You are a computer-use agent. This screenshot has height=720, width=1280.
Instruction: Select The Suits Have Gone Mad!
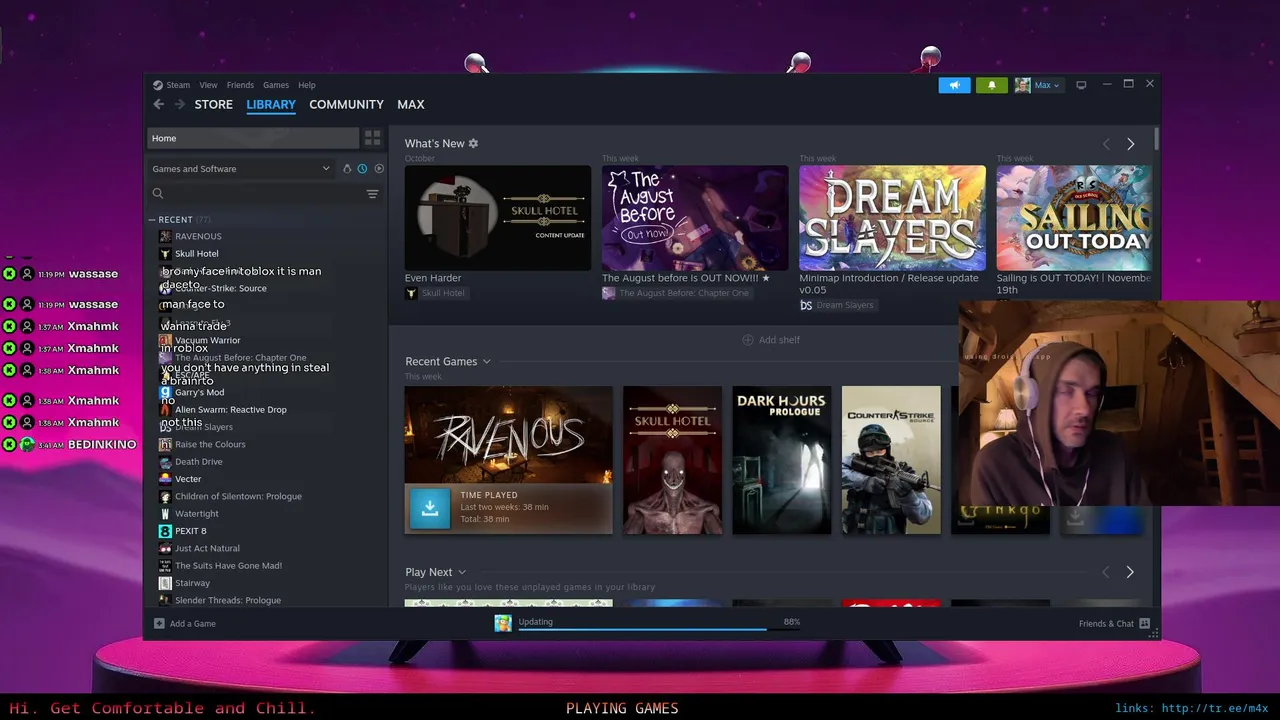(x=228, y=566)
